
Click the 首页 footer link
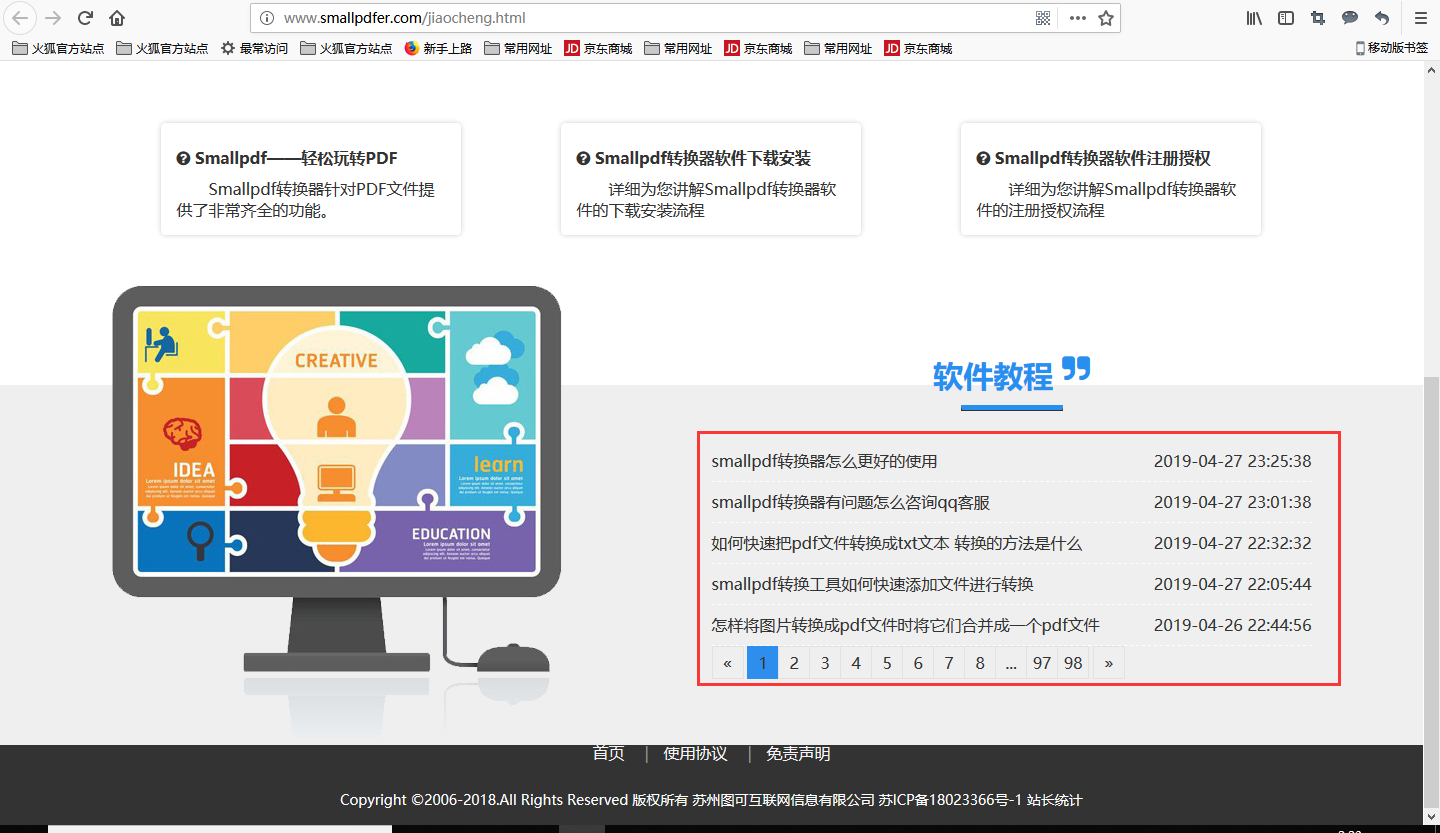[x=608, y=753]
